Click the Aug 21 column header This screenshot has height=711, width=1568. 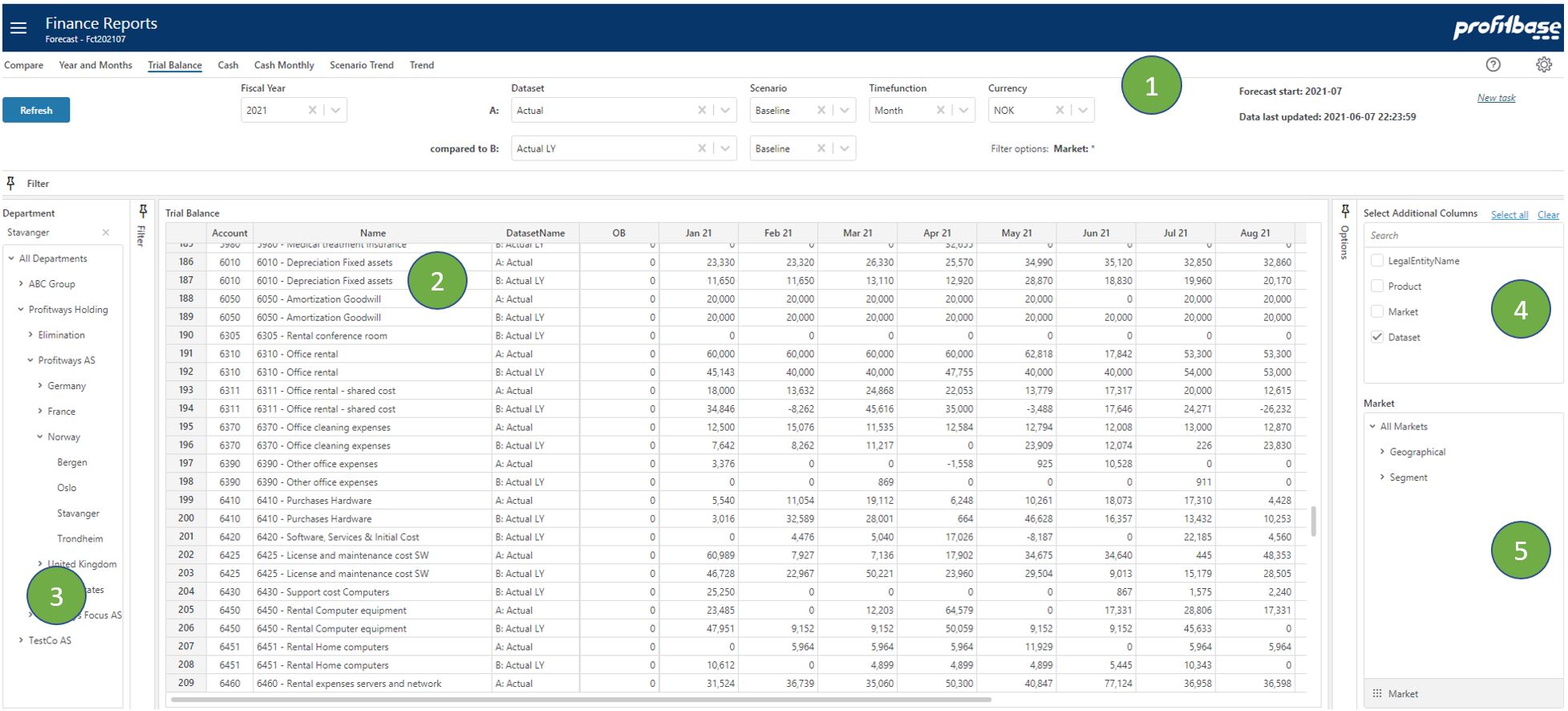pyautogui.click(x=1255, y=233)
